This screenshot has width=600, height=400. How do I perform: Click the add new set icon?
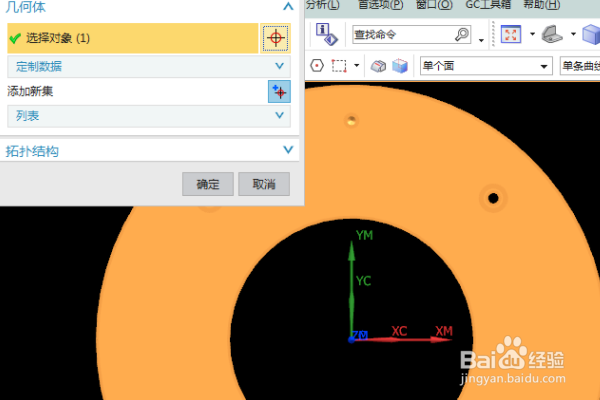pos(279,91)
